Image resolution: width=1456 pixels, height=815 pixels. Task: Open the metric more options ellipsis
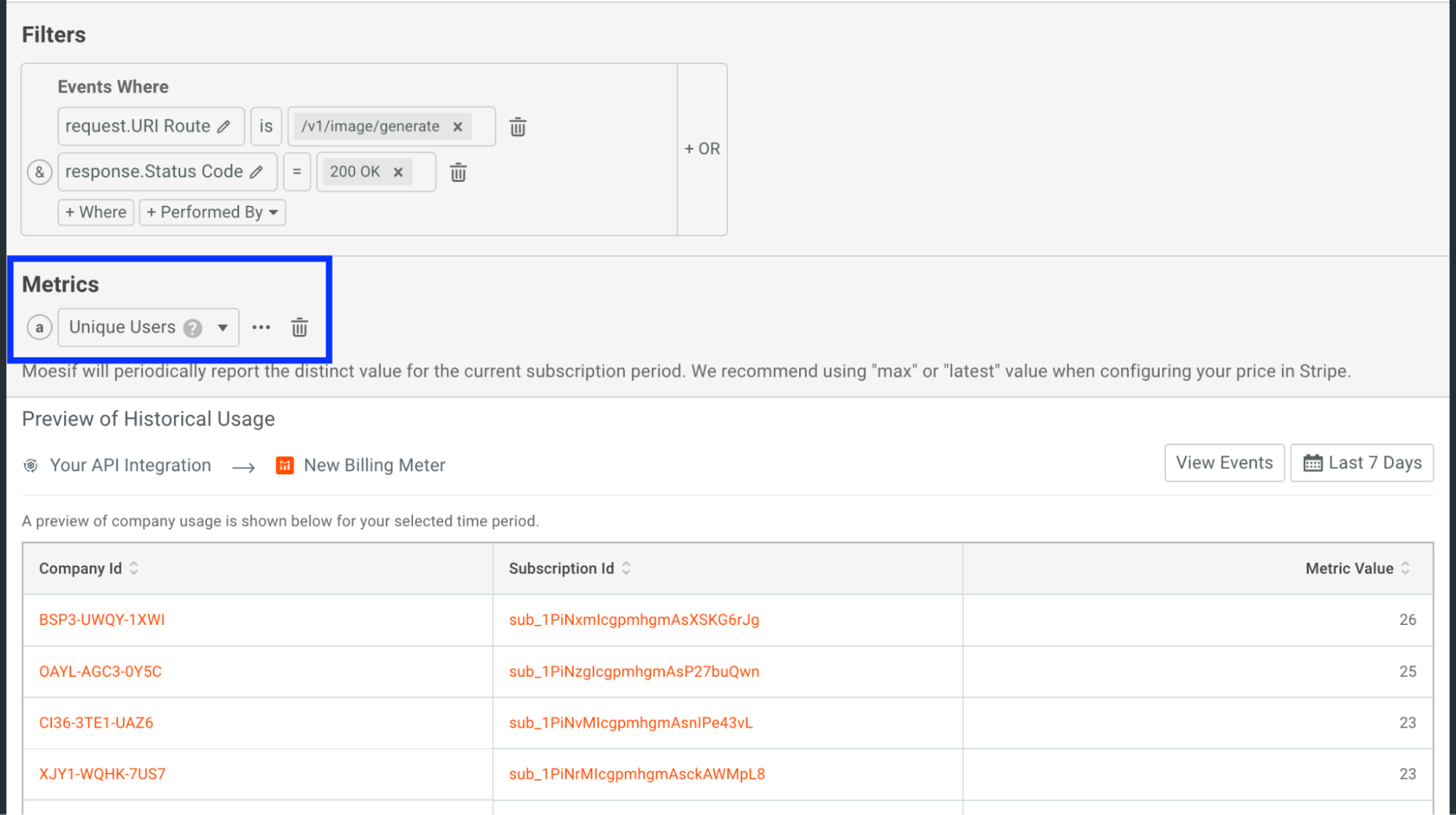coord(261,328)
